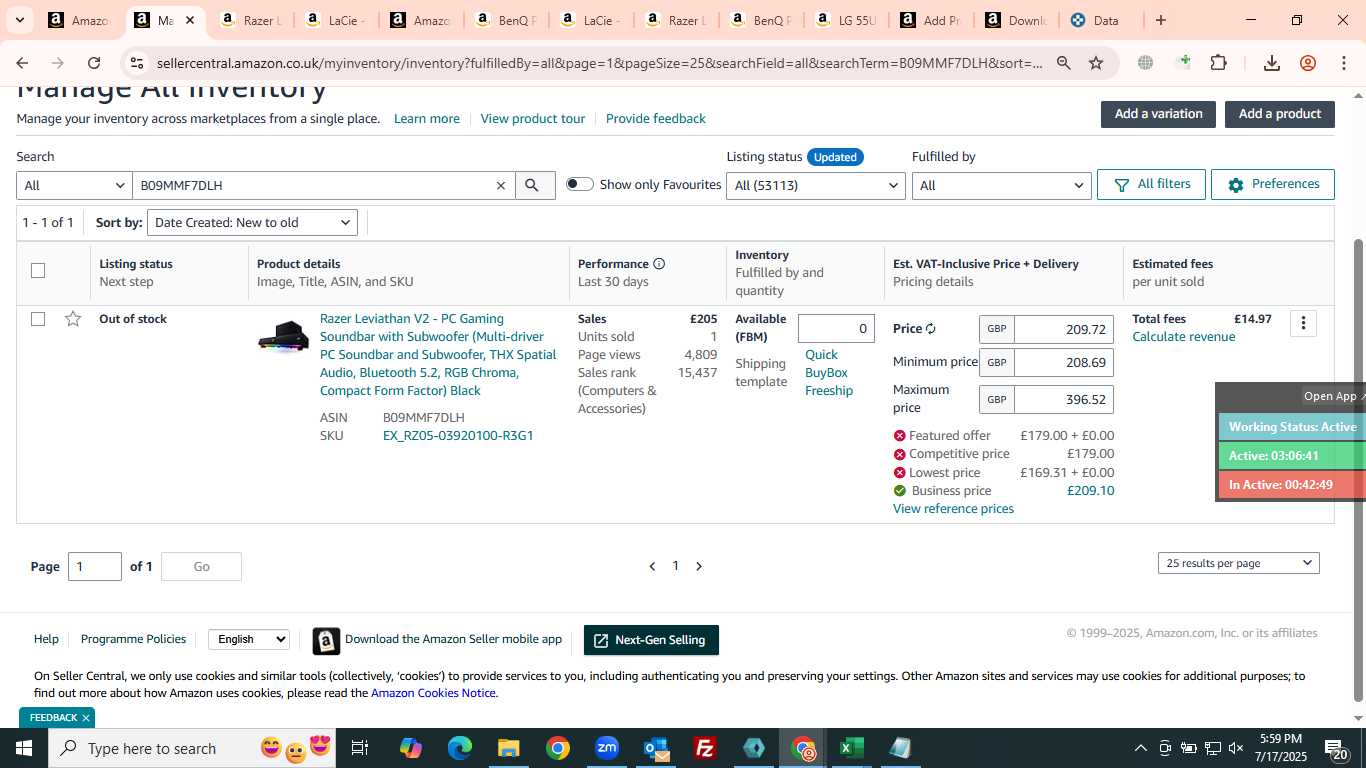Viewport: 1366px width, 768px height.
Task: Change the 25 results per page dropdown
Action: [x=1239, y=563]
